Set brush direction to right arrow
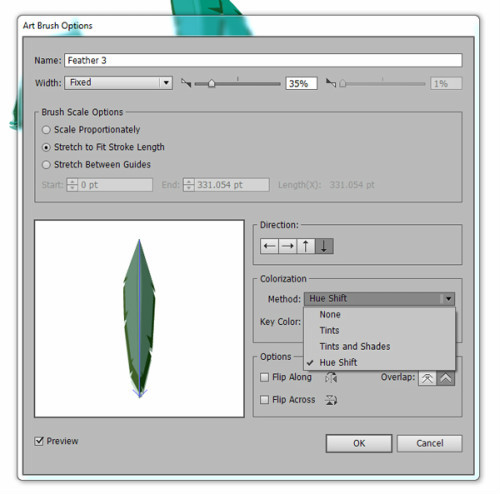 [287, 246]
